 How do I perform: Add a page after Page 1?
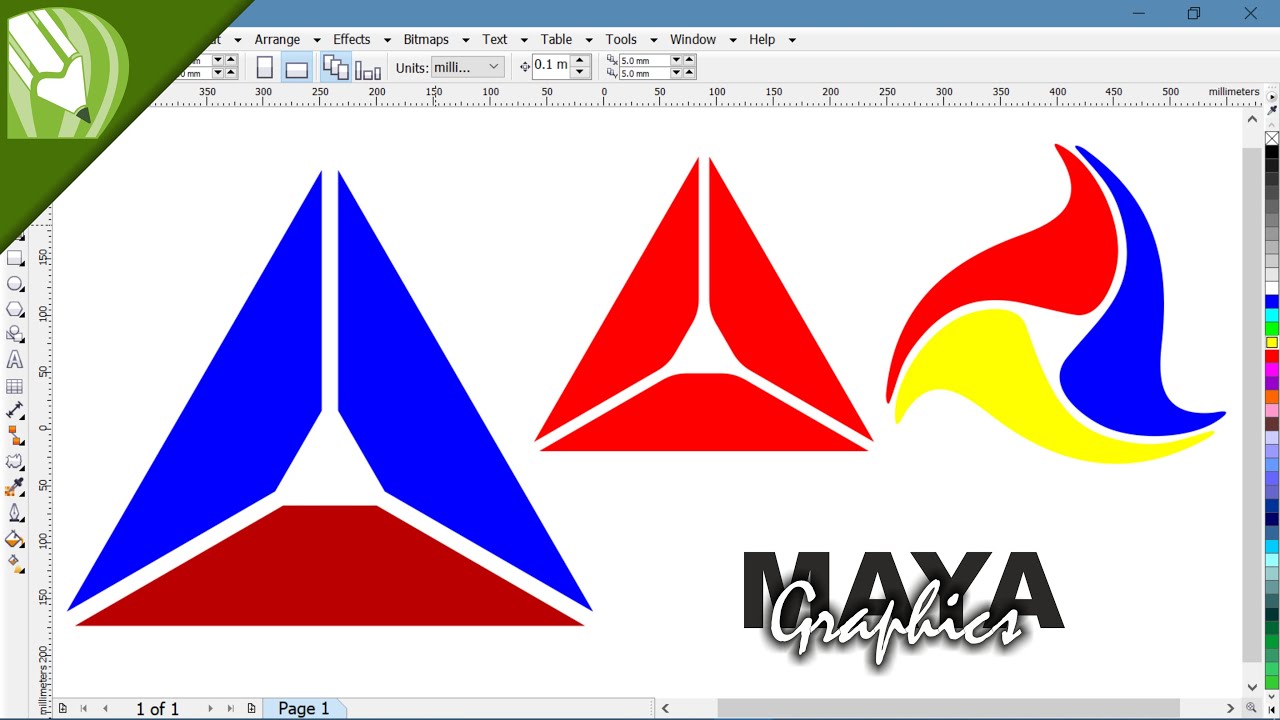click(x=251, y=708)
